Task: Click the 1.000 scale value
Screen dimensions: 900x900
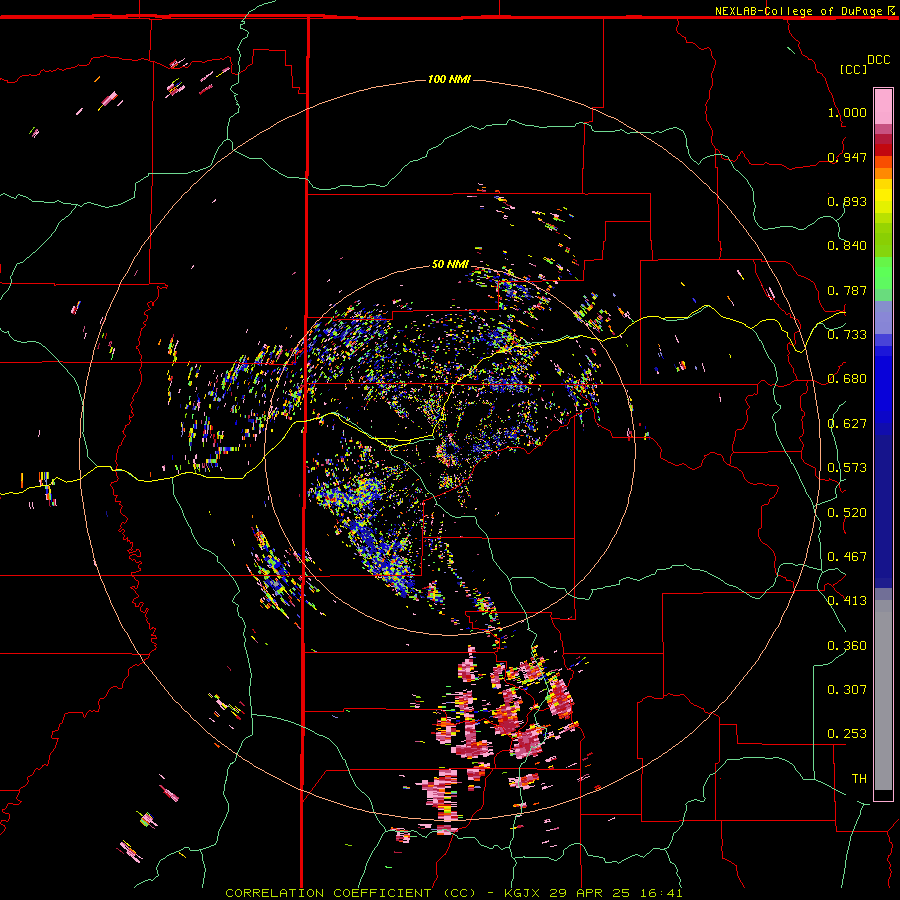Action: coord(847,112)
